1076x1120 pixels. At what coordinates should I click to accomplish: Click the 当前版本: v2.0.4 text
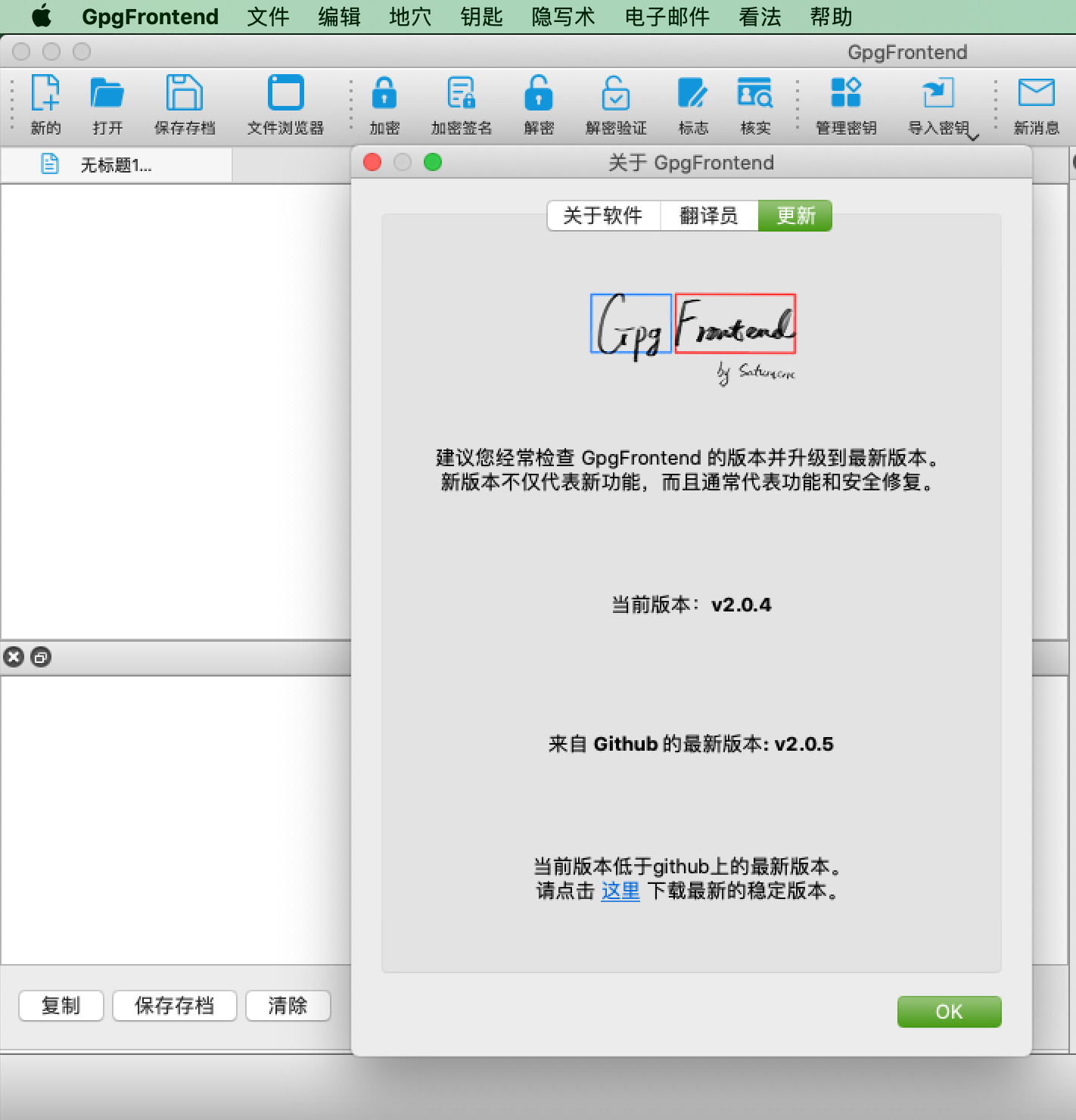tap(692, 605)
